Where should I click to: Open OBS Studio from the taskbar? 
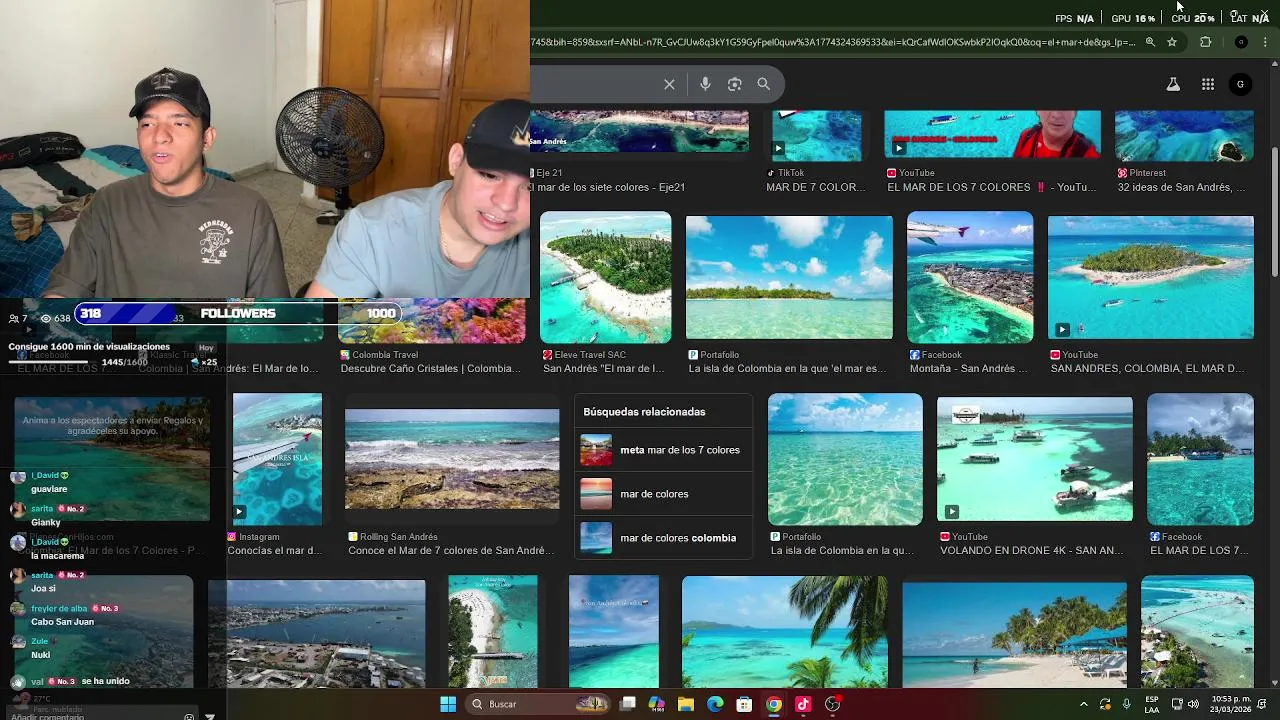[832, 704]
